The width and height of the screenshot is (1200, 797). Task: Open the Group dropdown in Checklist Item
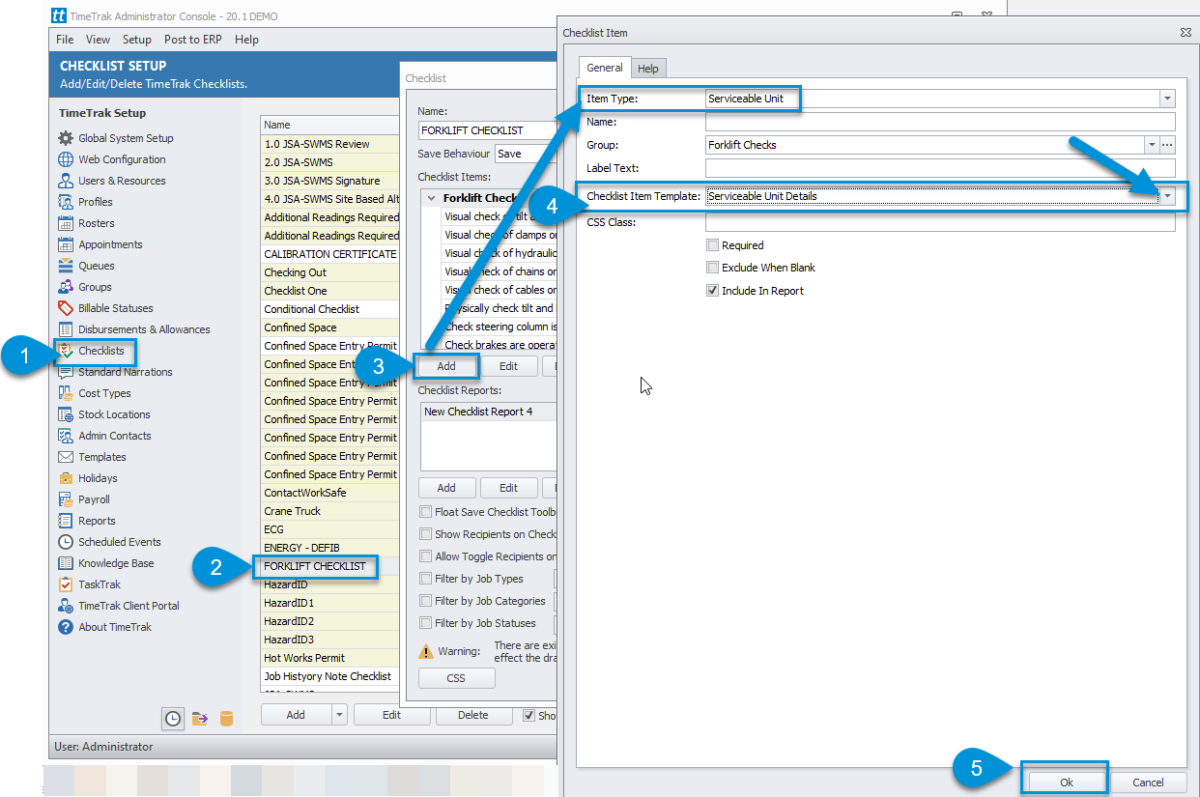[1150, 147]
